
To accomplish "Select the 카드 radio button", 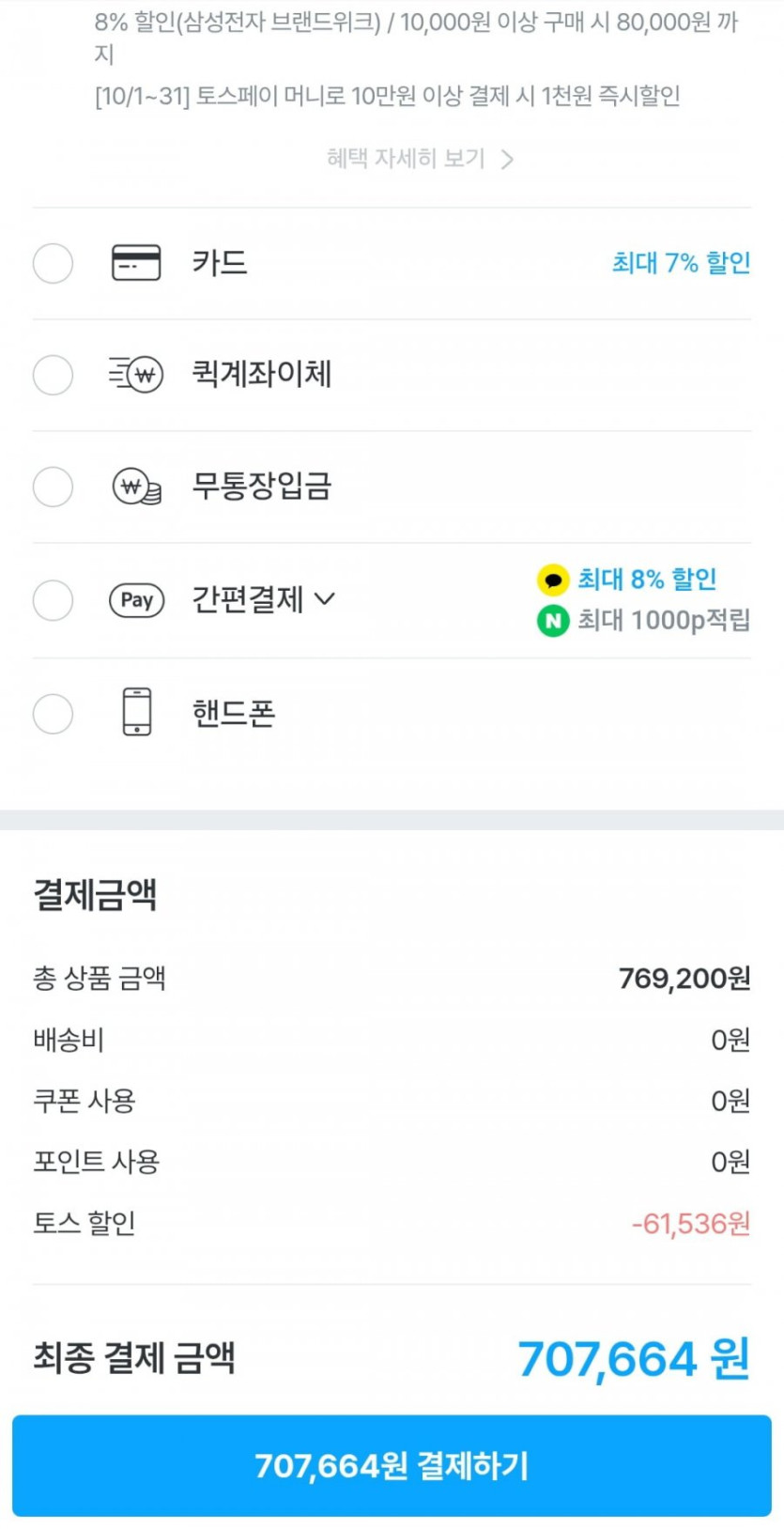I will pyautogui.click(x=53, y=263).
